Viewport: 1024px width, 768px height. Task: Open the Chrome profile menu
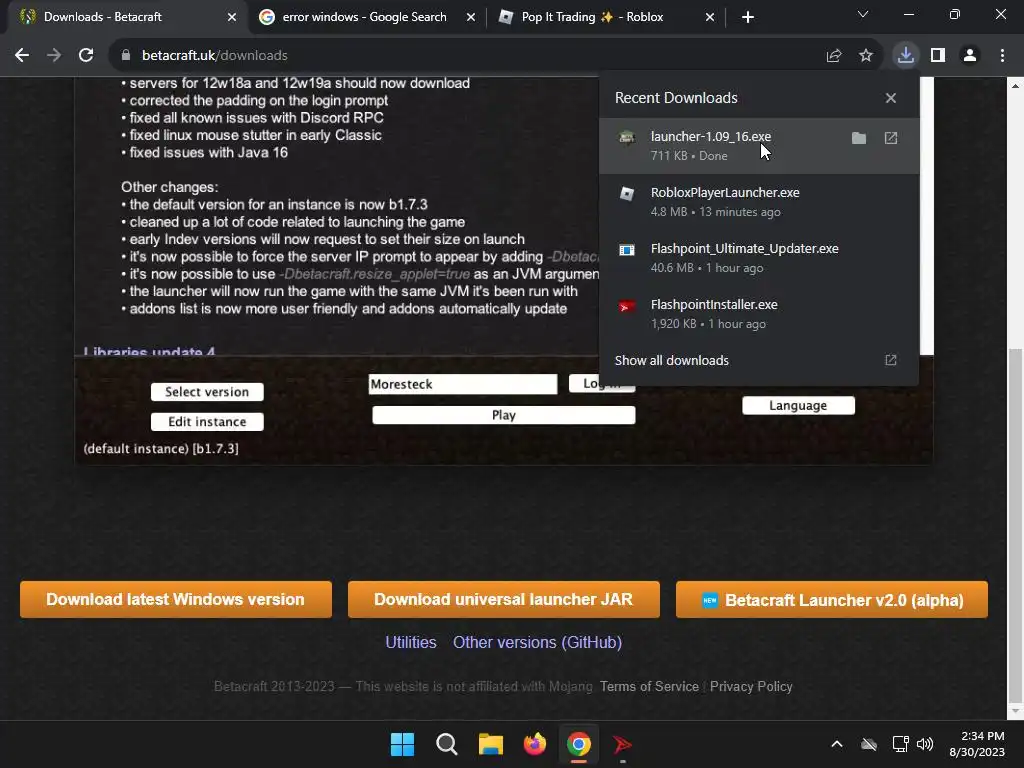[x=970, y=56]
